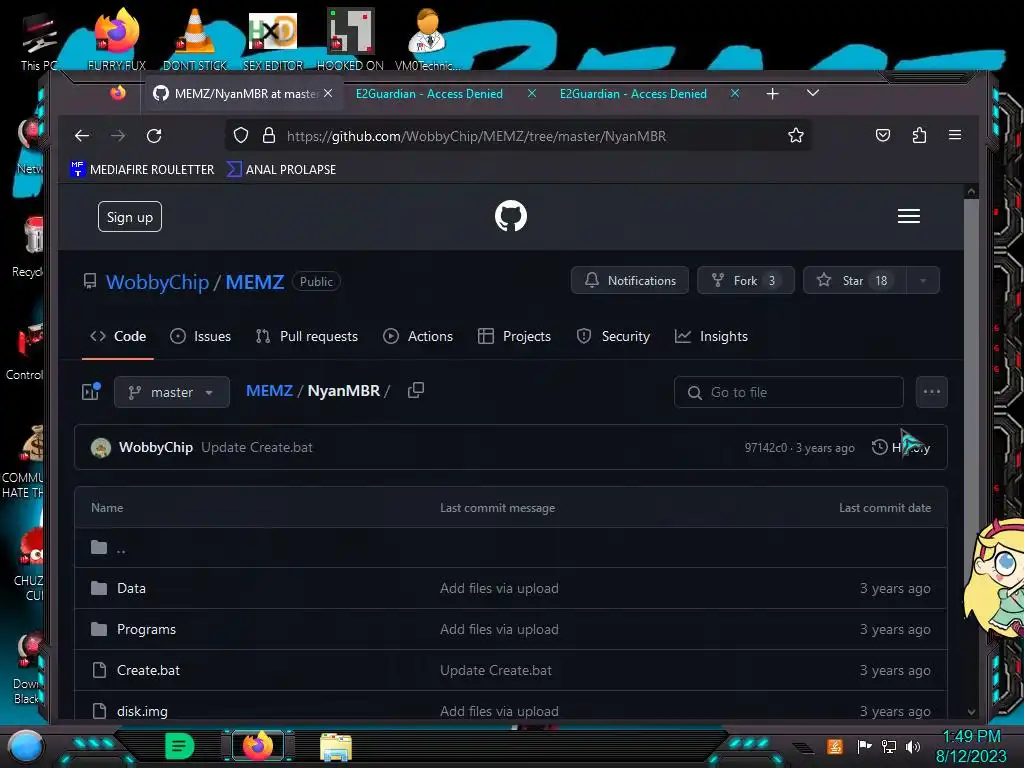The height and width of the screenshot is (768, 1024).
Task: Open the VLC DONT STICK desktop icon
Action: pos(195,39)
